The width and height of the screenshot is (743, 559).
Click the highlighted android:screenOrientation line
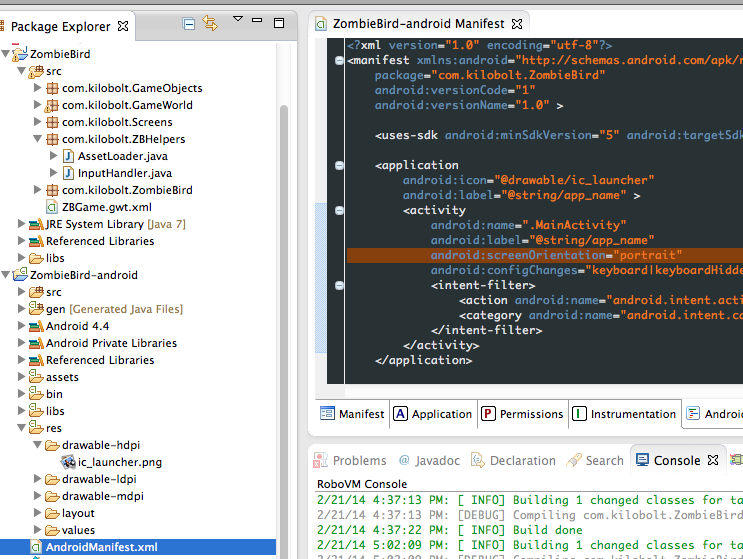545,255
